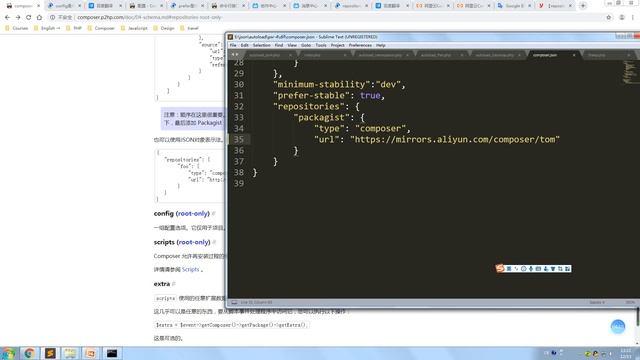Open the Goto menu in Sublime Text
Image resolution: width=640 pixels, height=360 pixels.
click(306, 45)
